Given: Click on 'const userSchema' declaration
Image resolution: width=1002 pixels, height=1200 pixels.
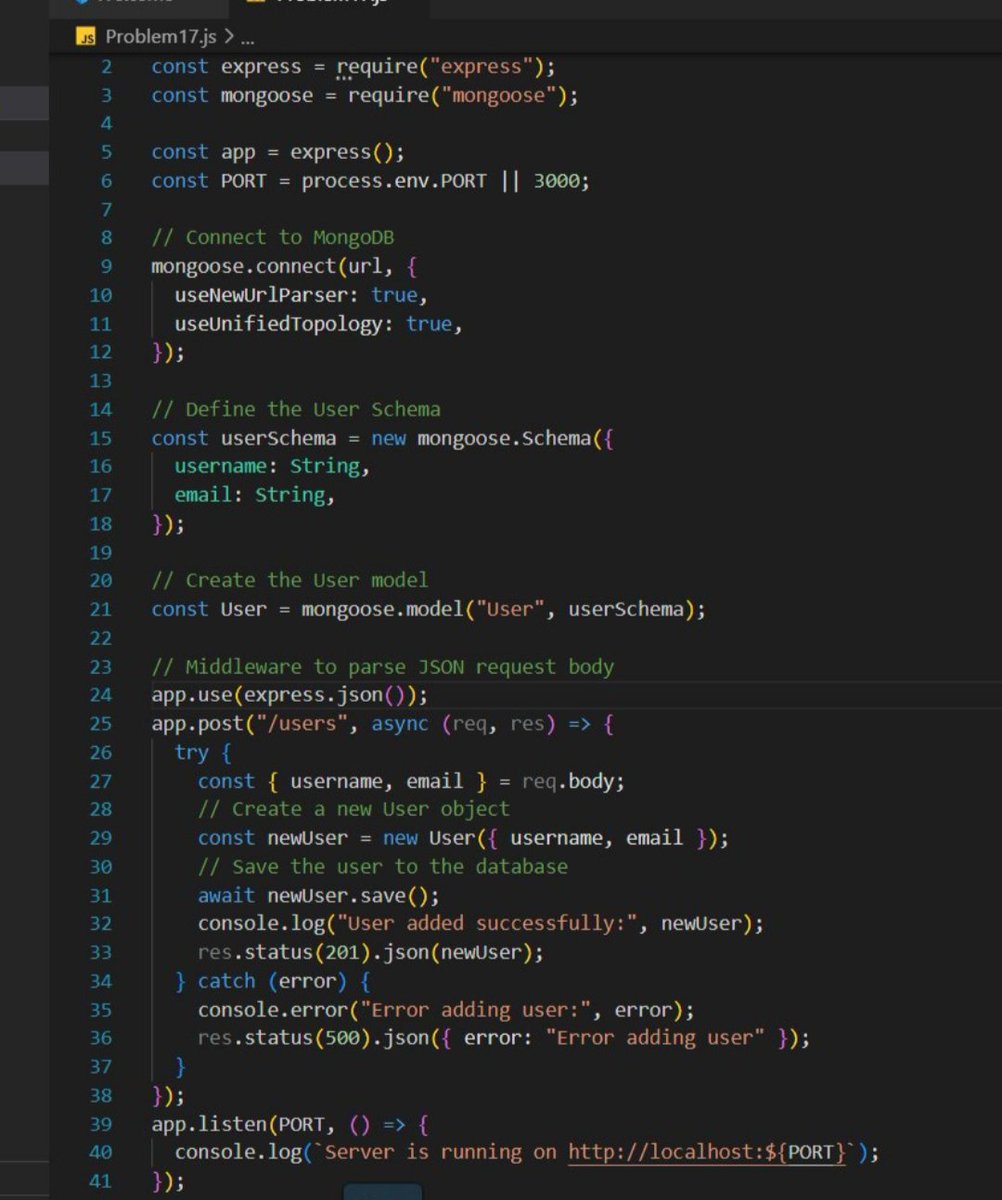Looking at the screenshot, I should 244,438.
